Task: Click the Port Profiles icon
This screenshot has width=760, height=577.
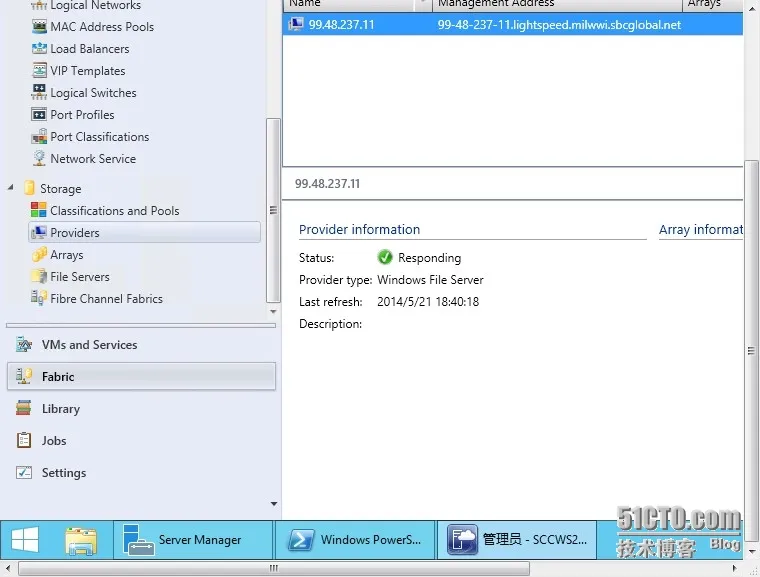Action: pos(39,114)
